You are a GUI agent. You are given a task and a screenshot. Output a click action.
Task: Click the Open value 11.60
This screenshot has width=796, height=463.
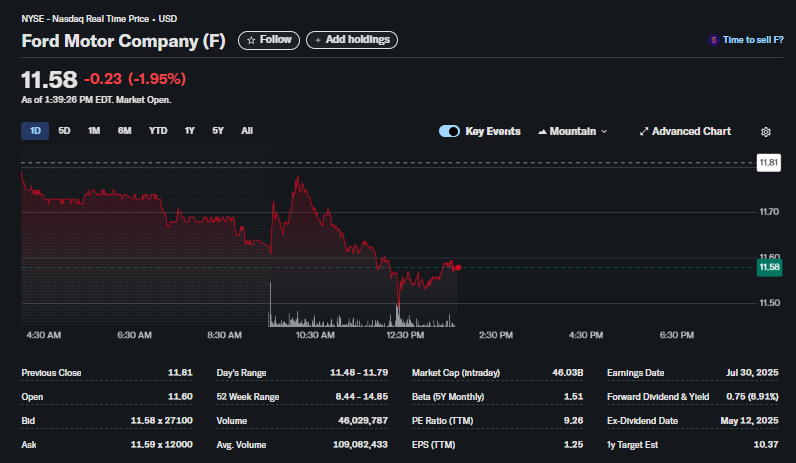[180, 396]
